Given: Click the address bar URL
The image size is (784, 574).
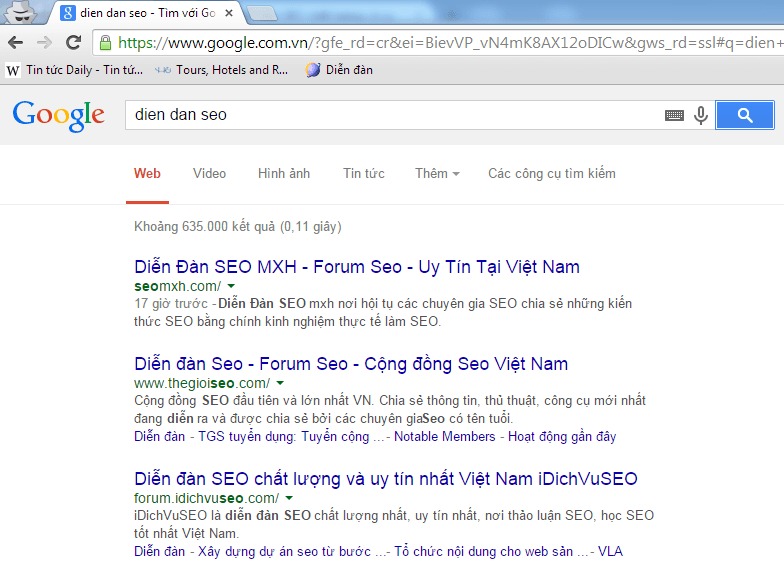Looking at the screenshot, I should click(450, 43).
